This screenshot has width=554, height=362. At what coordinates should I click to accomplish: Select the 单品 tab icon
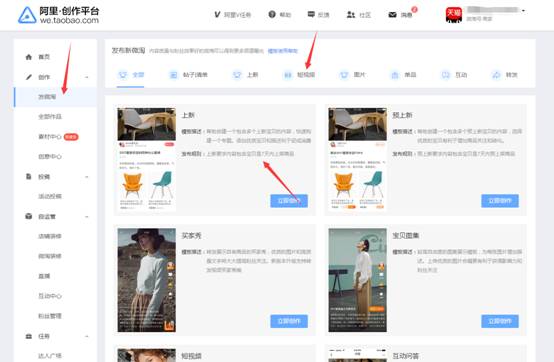click(395, 75)
